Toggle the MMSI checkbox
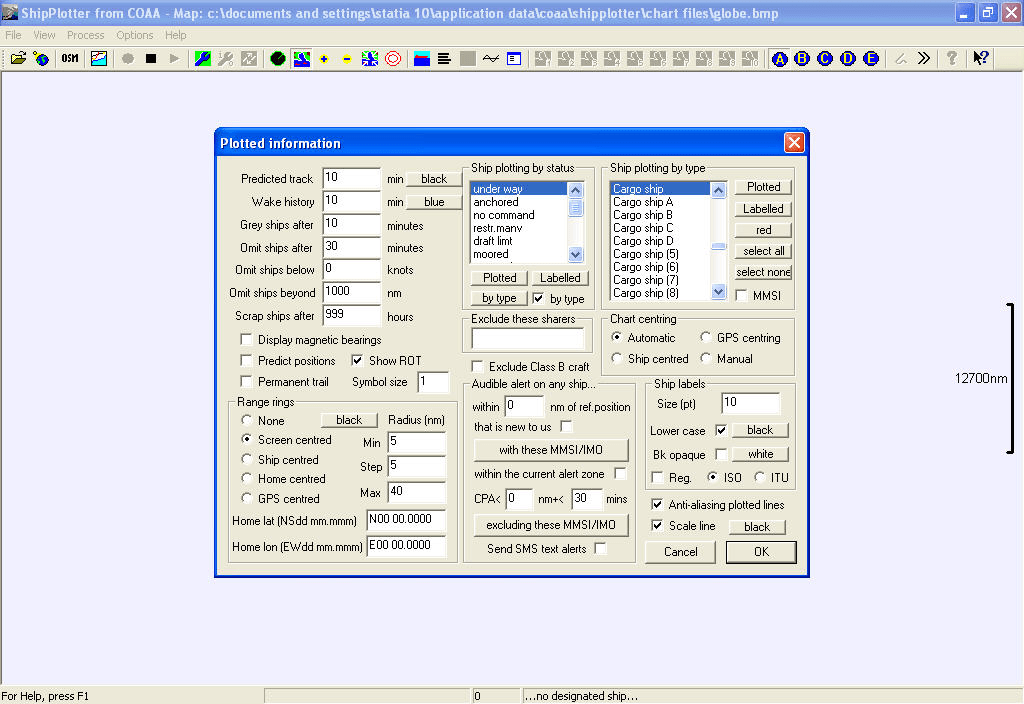This screenshot has width=1024, height=704. point(741,295)
